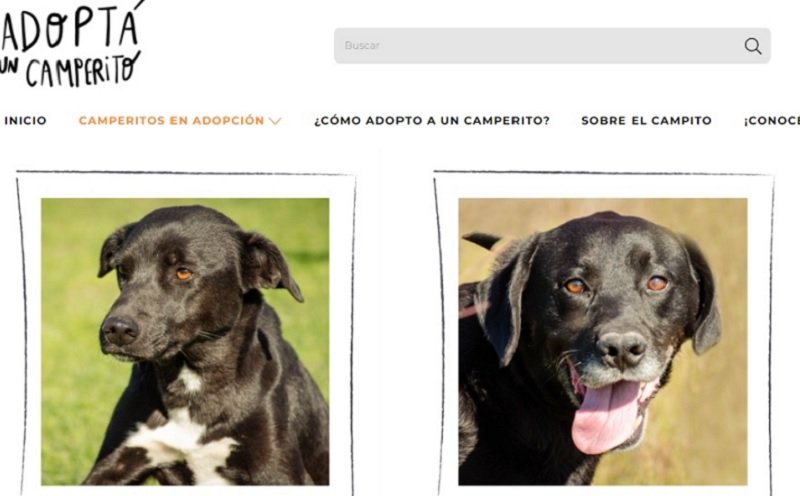This screenshot has width=800, height=496.
Task: Click the handwritten Adoptá word in logo
Action: click(71, 26)
